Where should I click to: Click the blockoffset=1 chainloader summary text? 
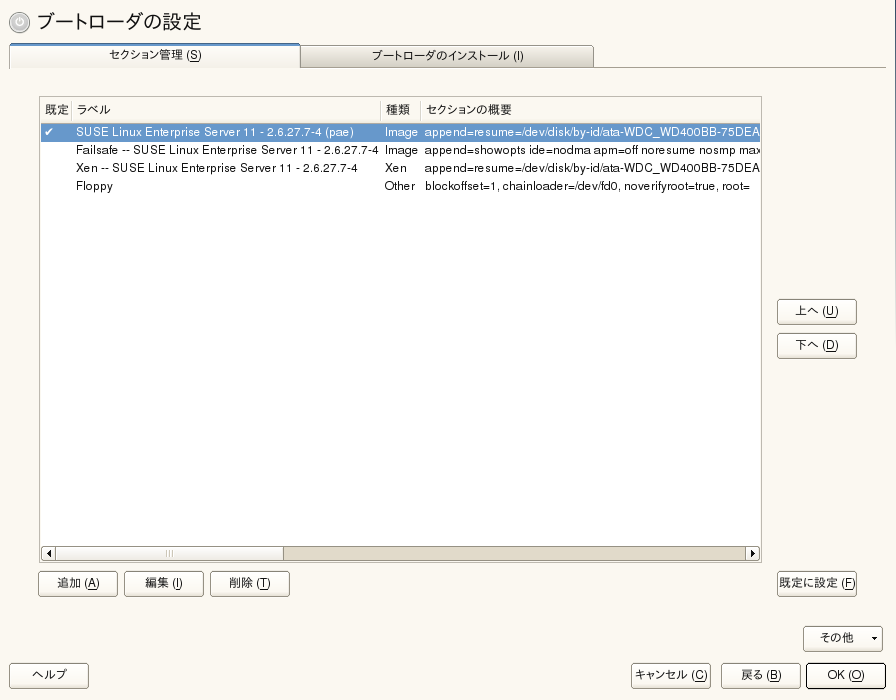tap(587, 186)
